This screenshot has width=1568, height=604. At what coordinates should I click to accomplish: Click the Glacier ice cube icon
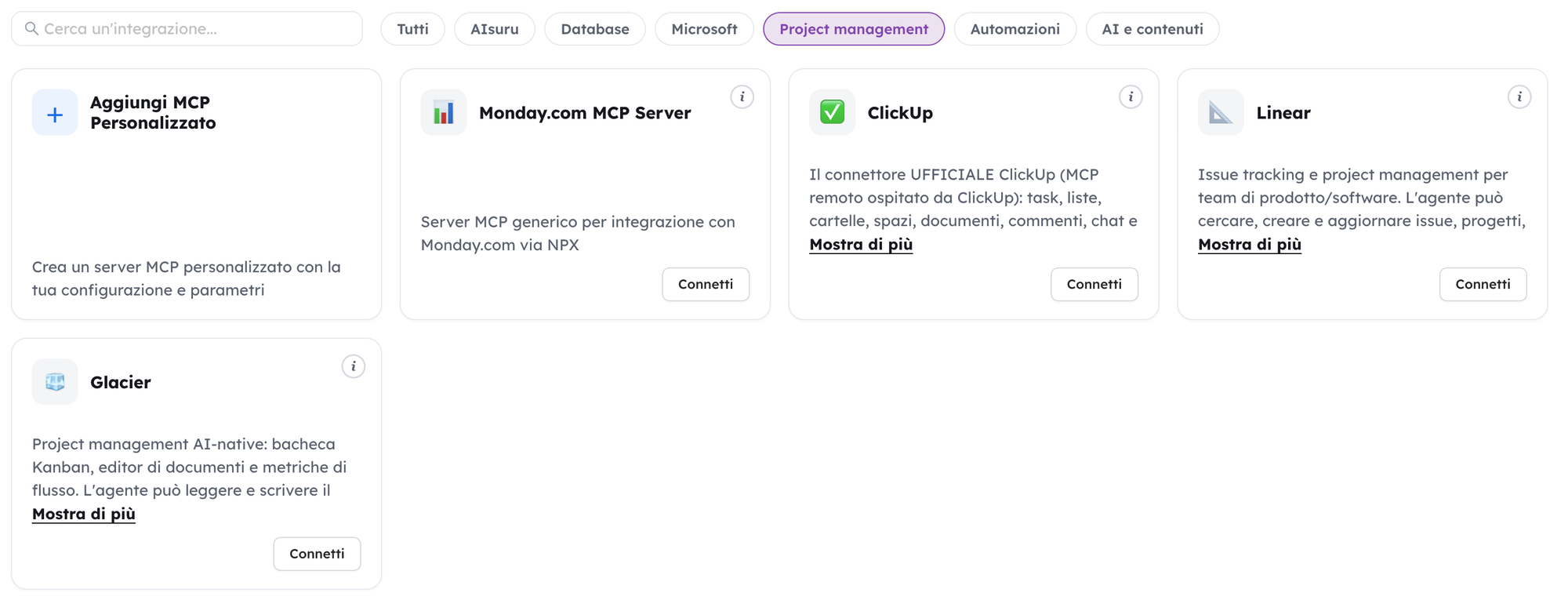55,382
